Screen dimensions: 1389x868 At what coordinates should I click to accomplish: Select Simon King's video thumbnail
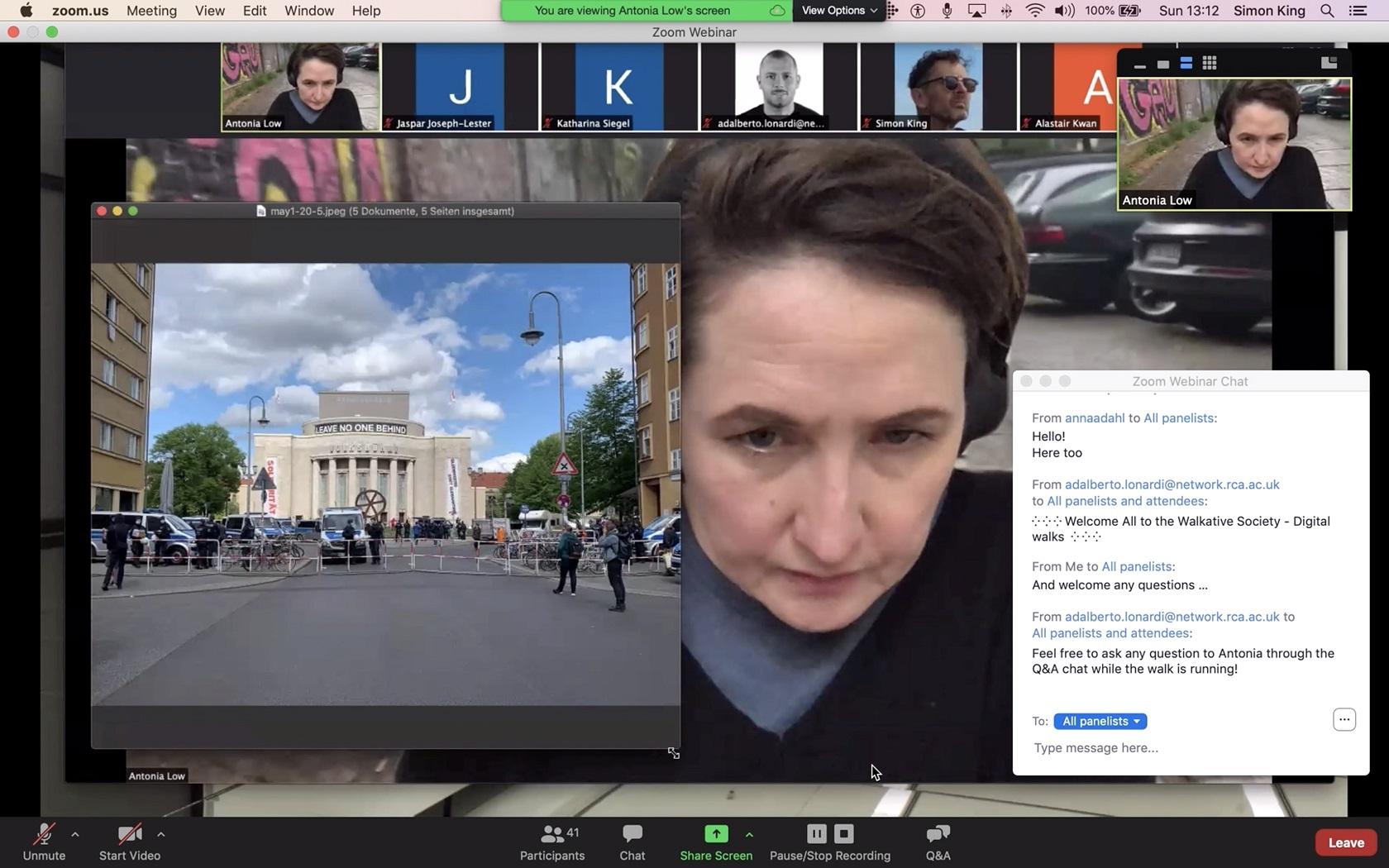point(938,87)
